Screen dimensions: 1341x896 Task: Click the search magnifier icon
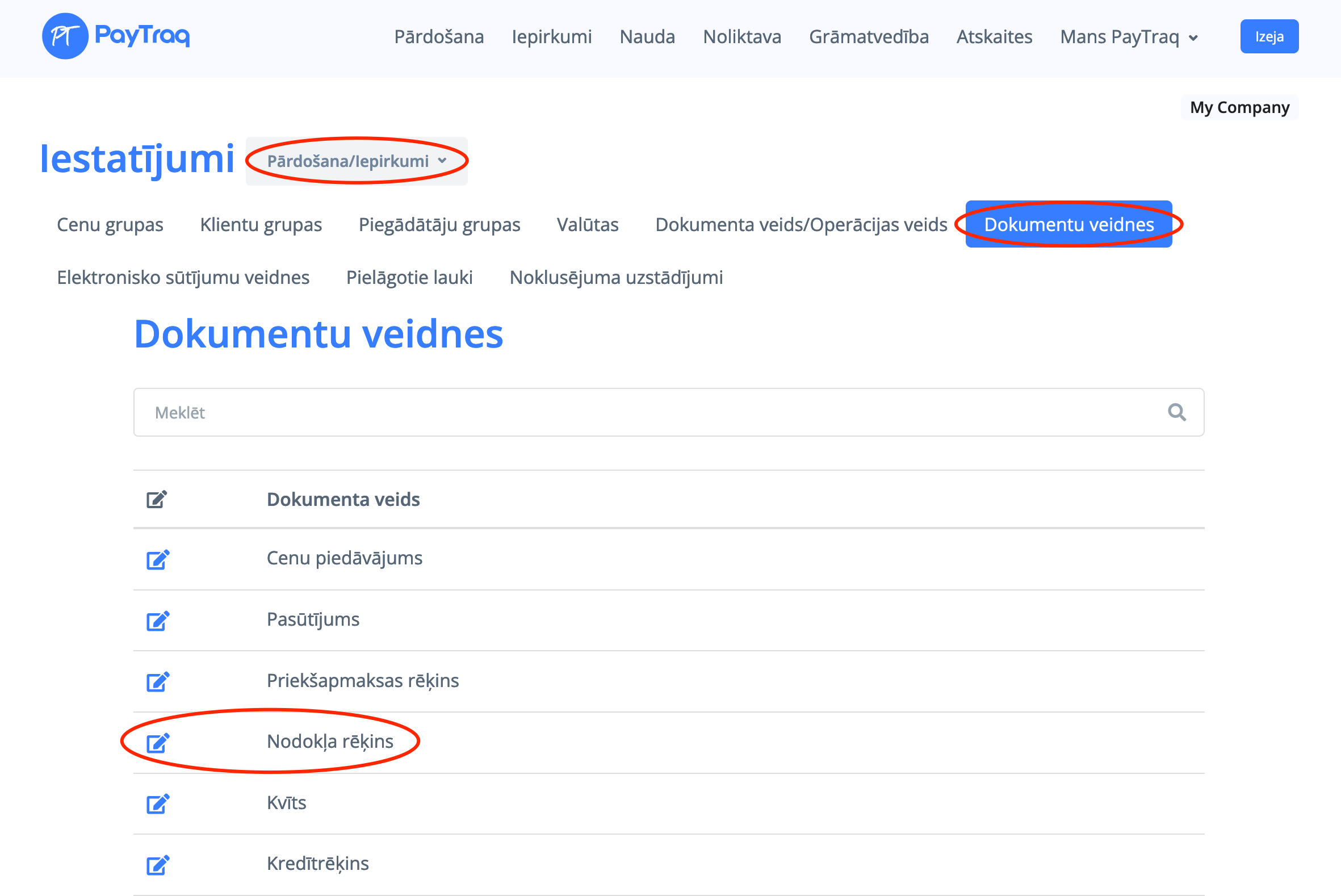[1176, 412]
